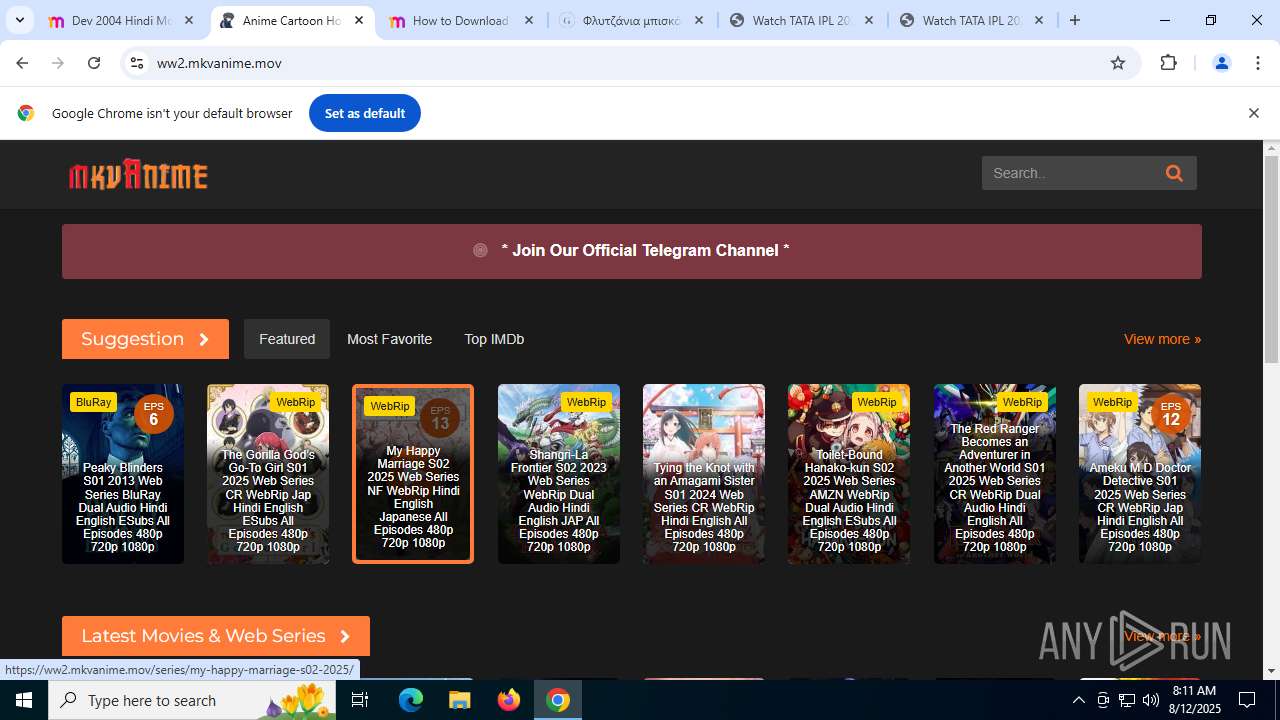This screenshot has height=720, width=1280.
Task: Click EPS 13 badge on My Happy Marriage
Action: point(440,418)
